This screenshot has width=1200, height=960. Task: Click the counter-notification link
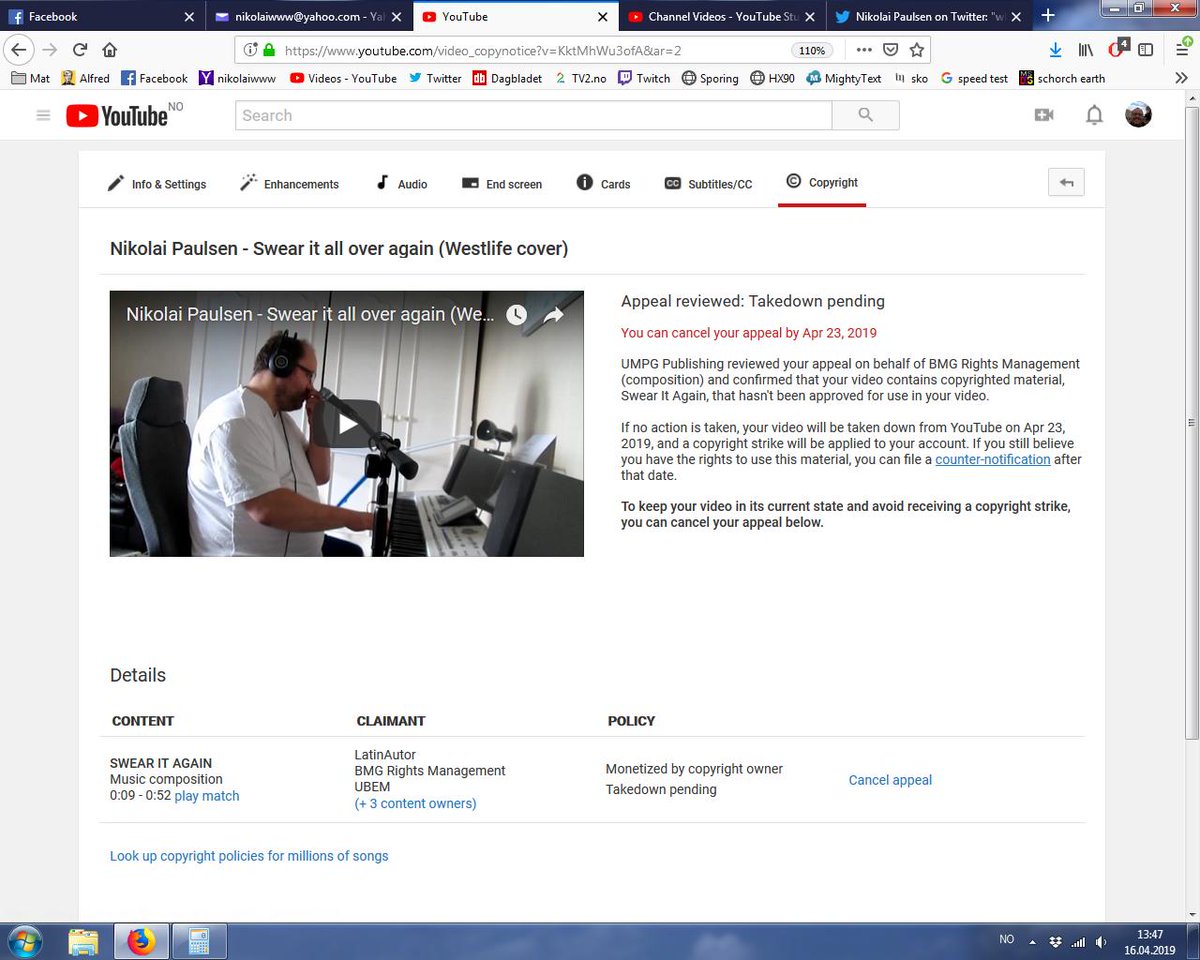click(x=992, y=459)
